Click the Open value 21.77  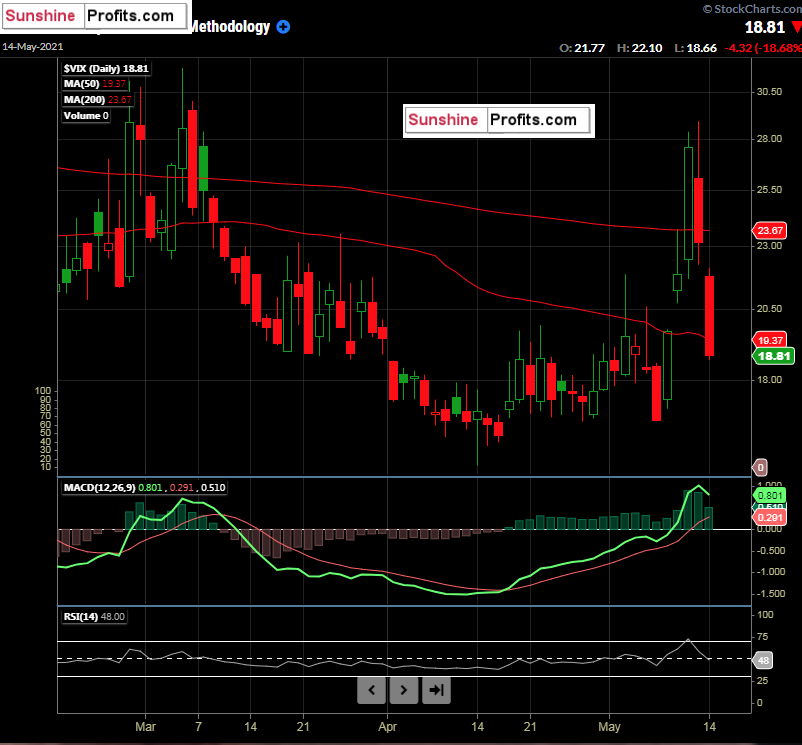(x=589, y=48)
